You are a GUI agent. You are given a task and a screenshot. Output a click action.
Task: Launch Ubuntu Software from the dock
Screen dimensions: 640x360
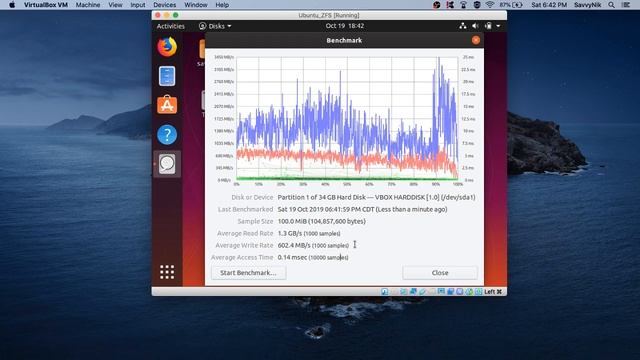tap(167, 105)
